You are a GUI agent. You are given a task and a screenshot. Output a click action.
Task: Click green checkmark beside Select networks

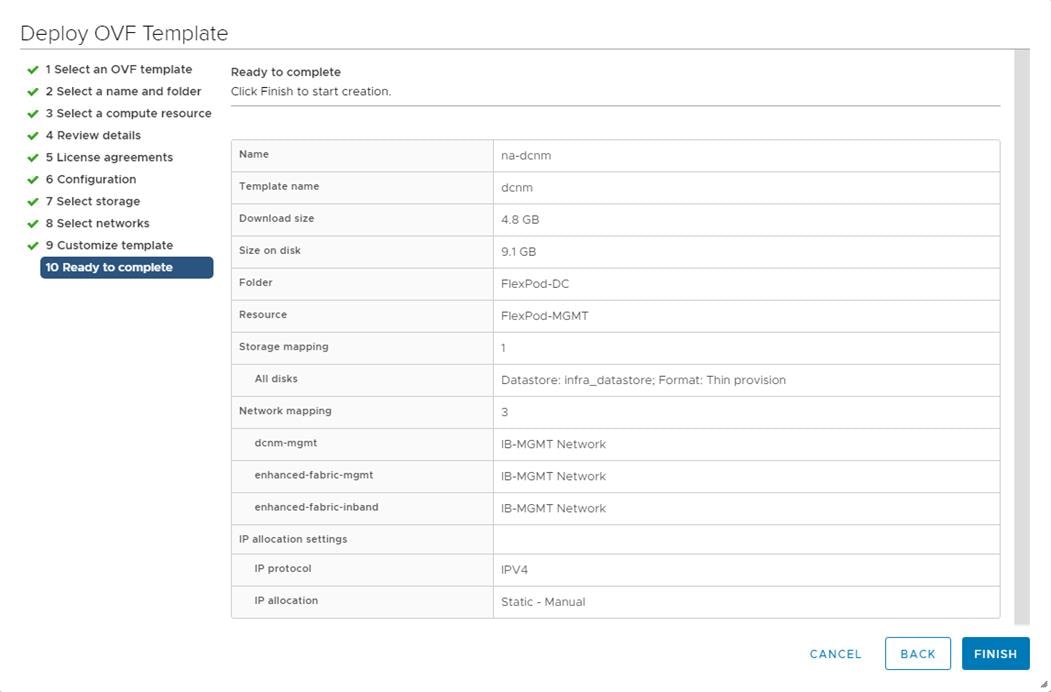pyautogui.click(x=33, y=224)
